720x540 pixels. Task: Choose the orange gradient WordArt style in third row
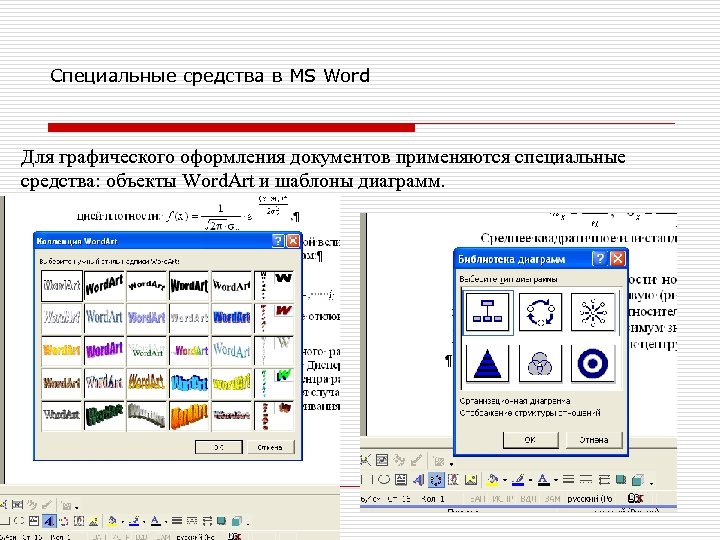pyautogui.click(x=62, y=351)
